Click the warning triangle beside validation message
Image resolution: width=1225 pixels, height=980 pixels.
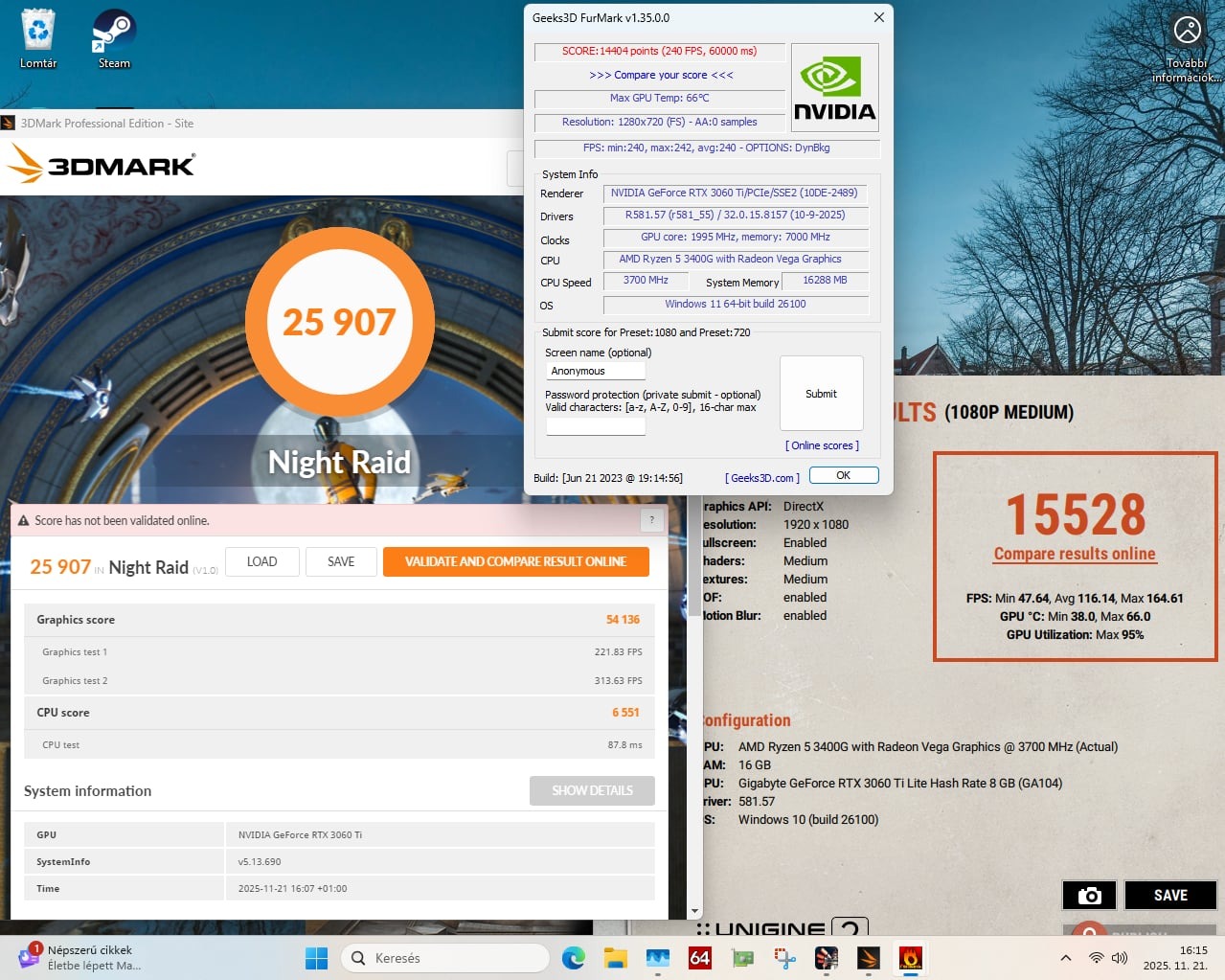coord(23,520)
